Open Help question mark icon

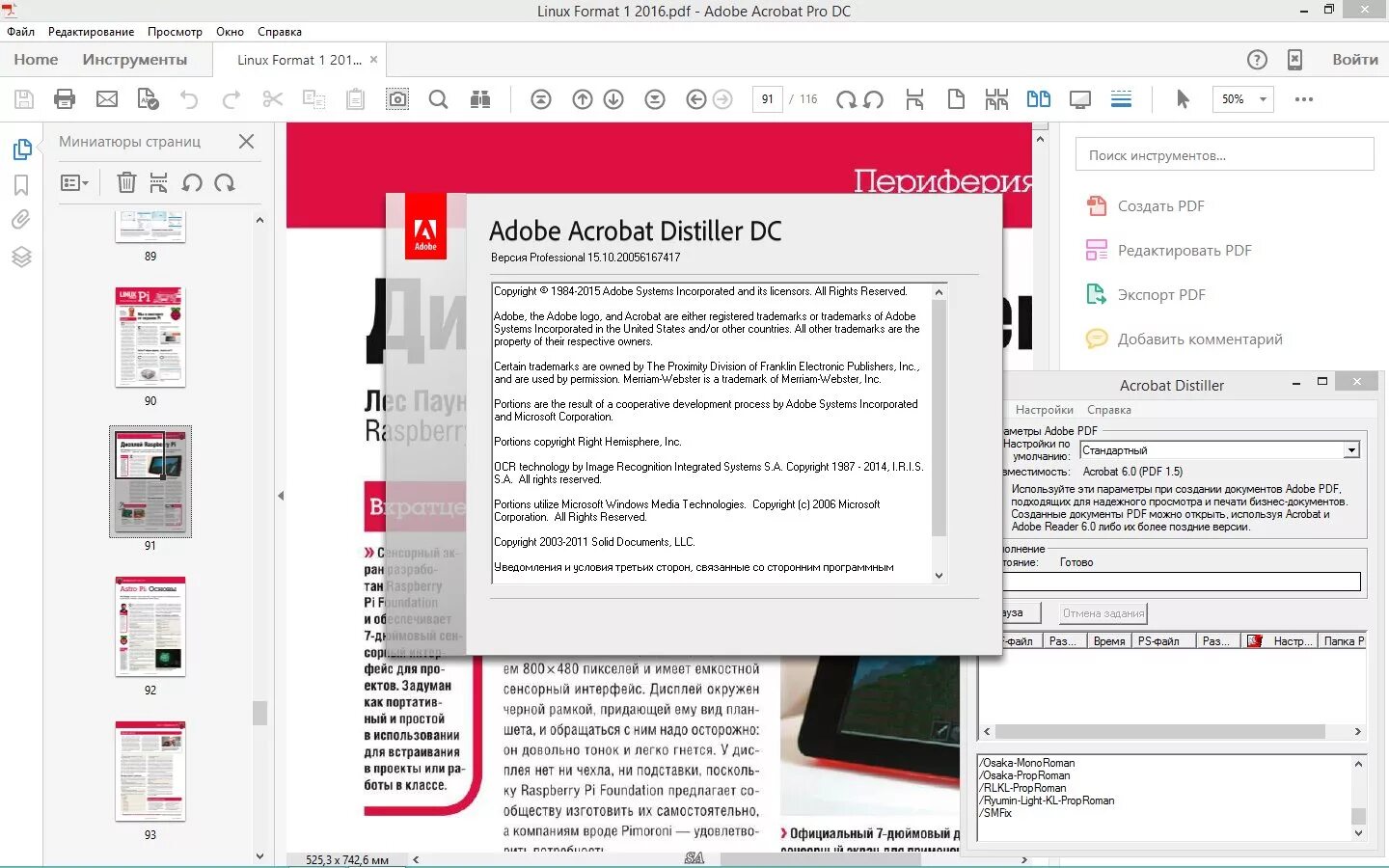(1257, 60)
